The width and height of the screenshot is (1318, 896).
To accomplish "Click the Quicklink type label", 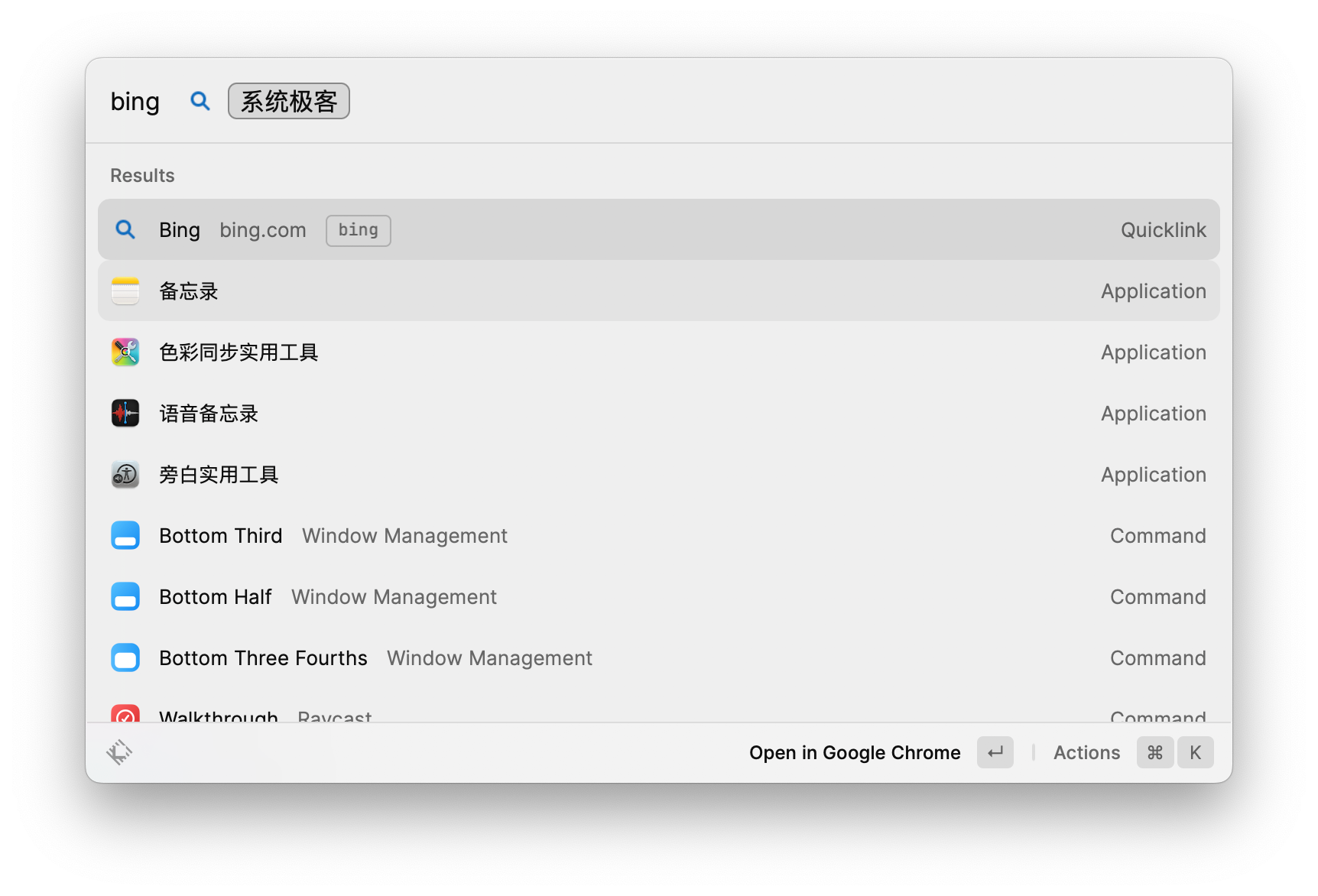I will pos(1164,230).
